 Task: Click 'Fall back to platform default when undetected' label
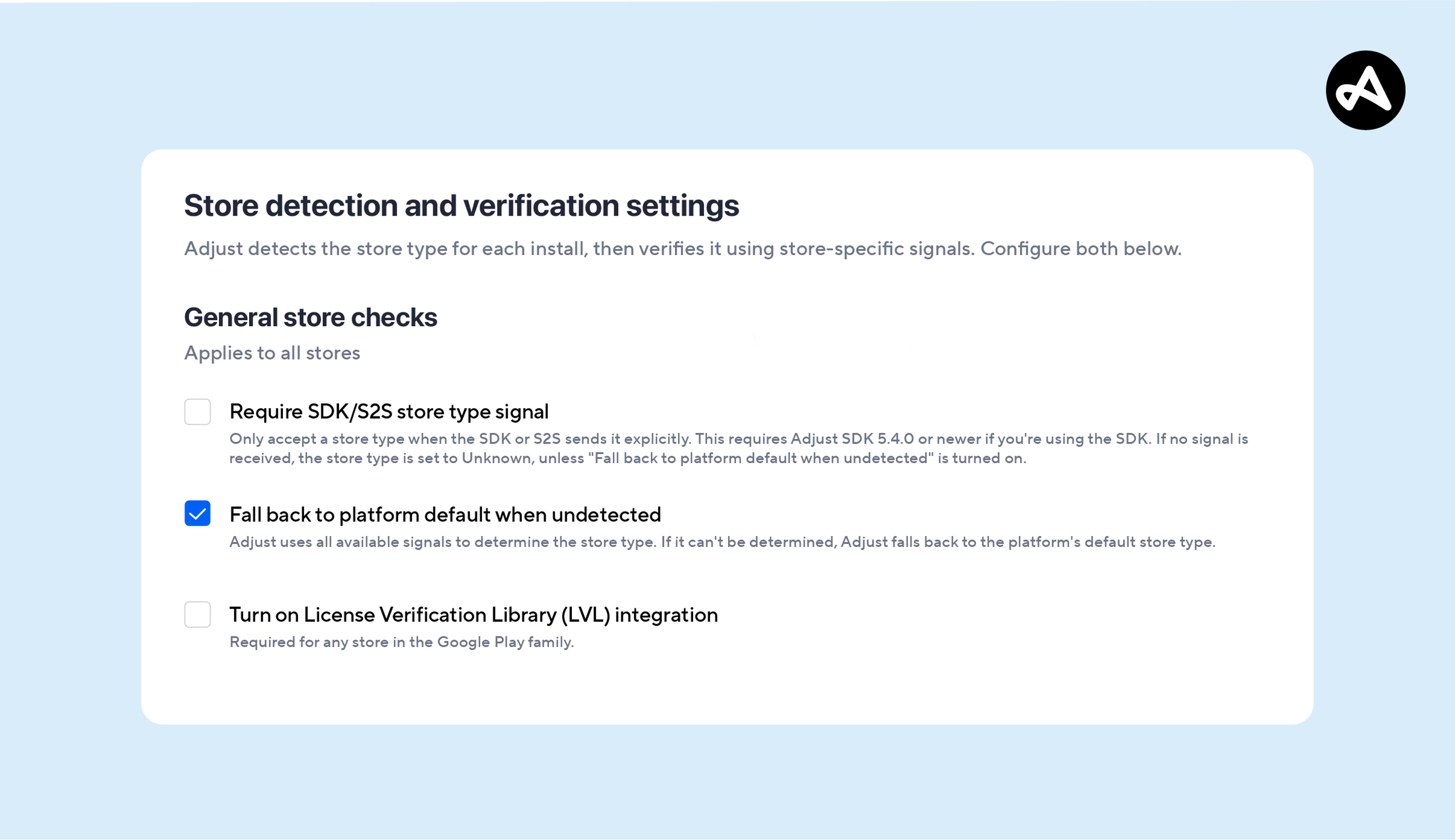click(446, 515)
